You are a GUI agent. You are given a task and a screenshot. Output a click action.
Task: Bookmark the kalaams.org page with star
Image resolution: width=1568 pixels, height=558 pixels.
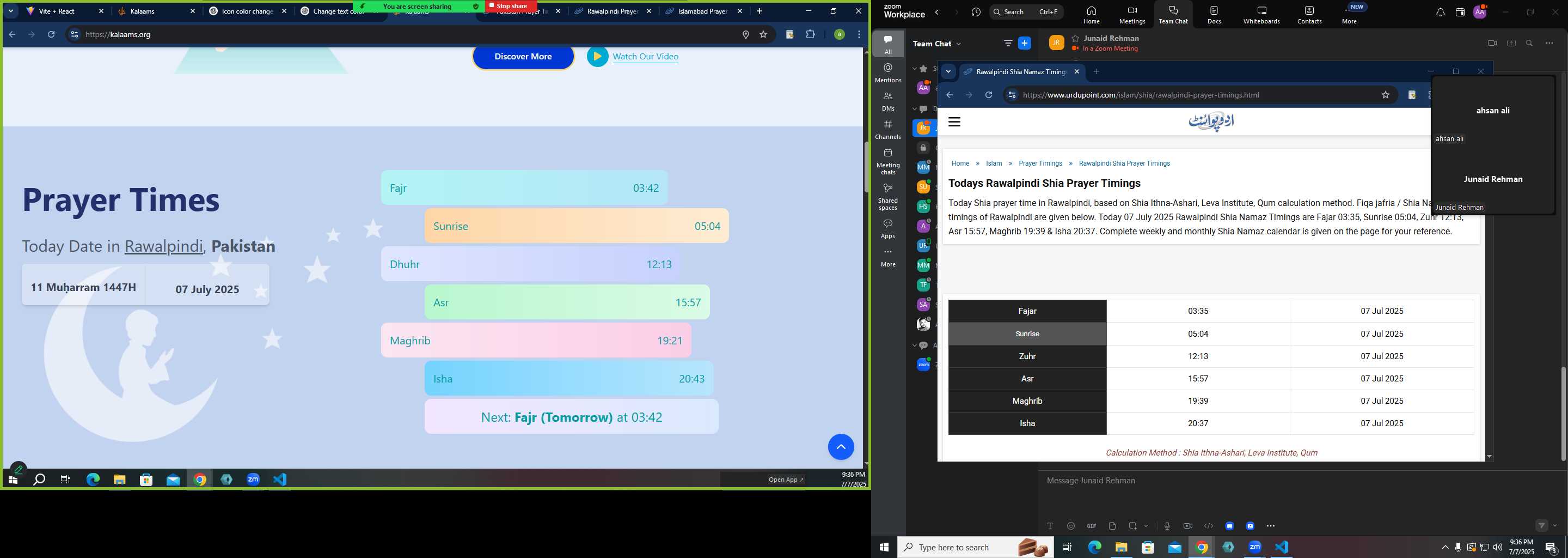pyautogui.click(x=763, y=35)
